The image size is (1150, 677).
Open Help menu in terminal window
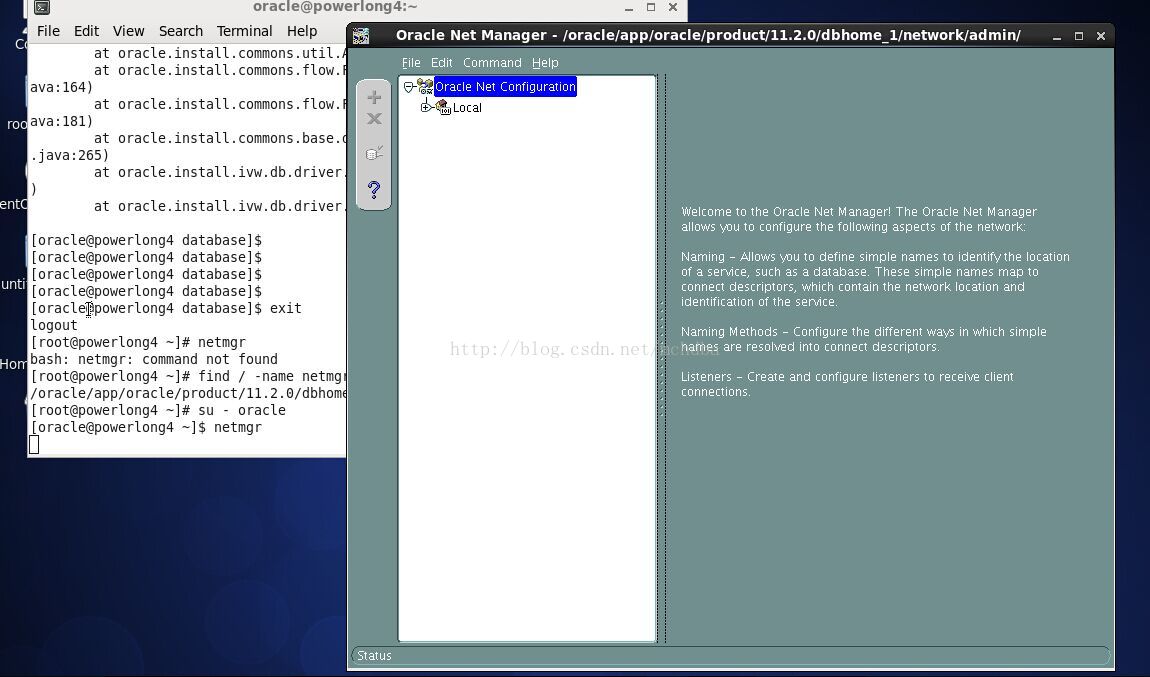(x=301, y=31)
